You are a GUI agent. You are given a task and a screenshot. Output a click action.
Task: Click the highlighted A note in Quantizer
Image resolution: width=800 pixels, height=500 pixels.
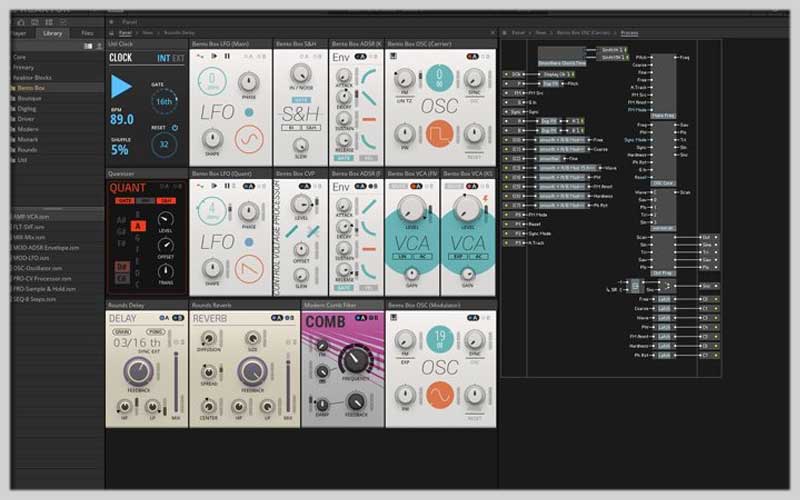(x=138, y=226)
